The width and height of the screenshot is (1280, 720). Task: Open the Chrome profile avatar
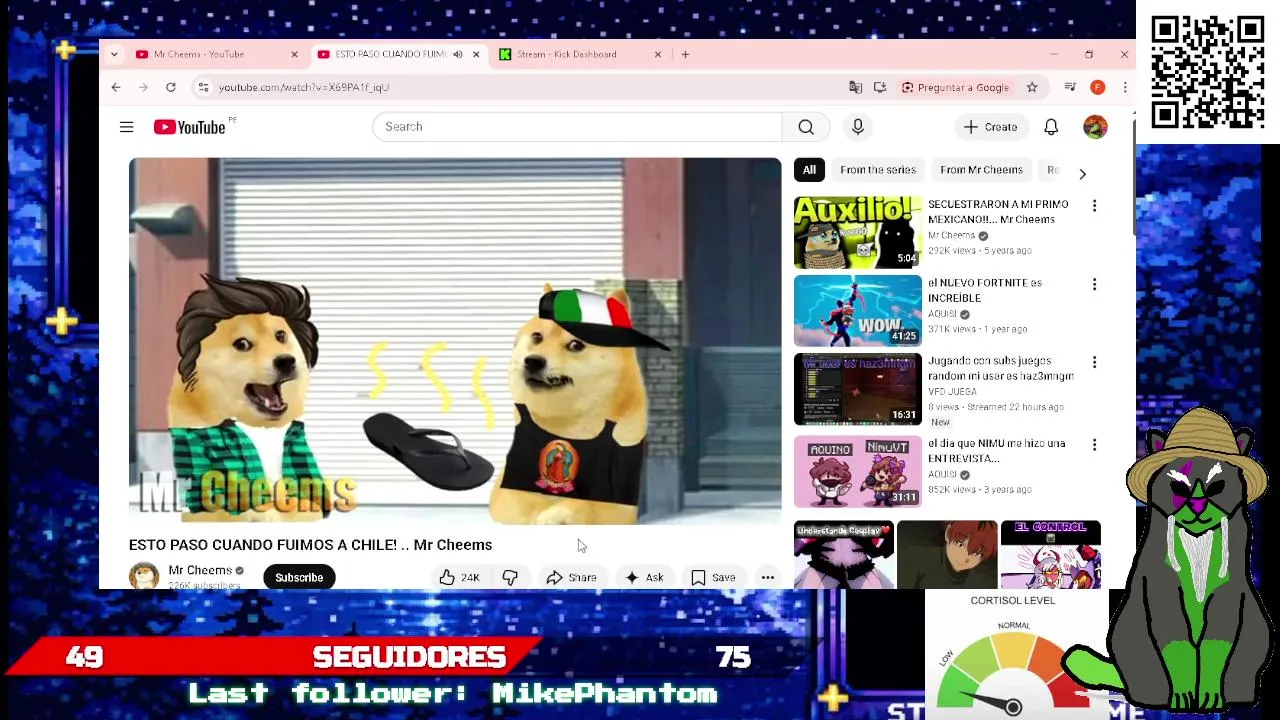[1097, 87]
